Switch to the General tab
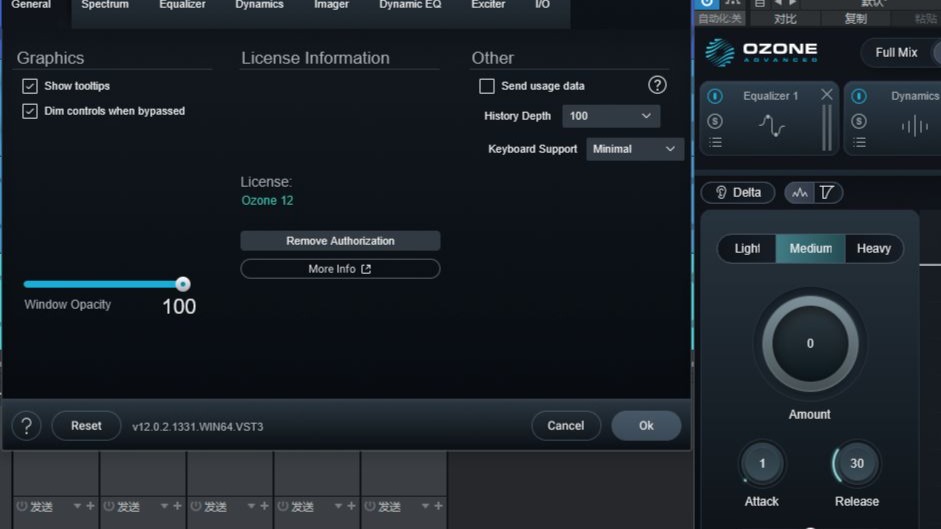Screen dimensions: 941x529 31,5
